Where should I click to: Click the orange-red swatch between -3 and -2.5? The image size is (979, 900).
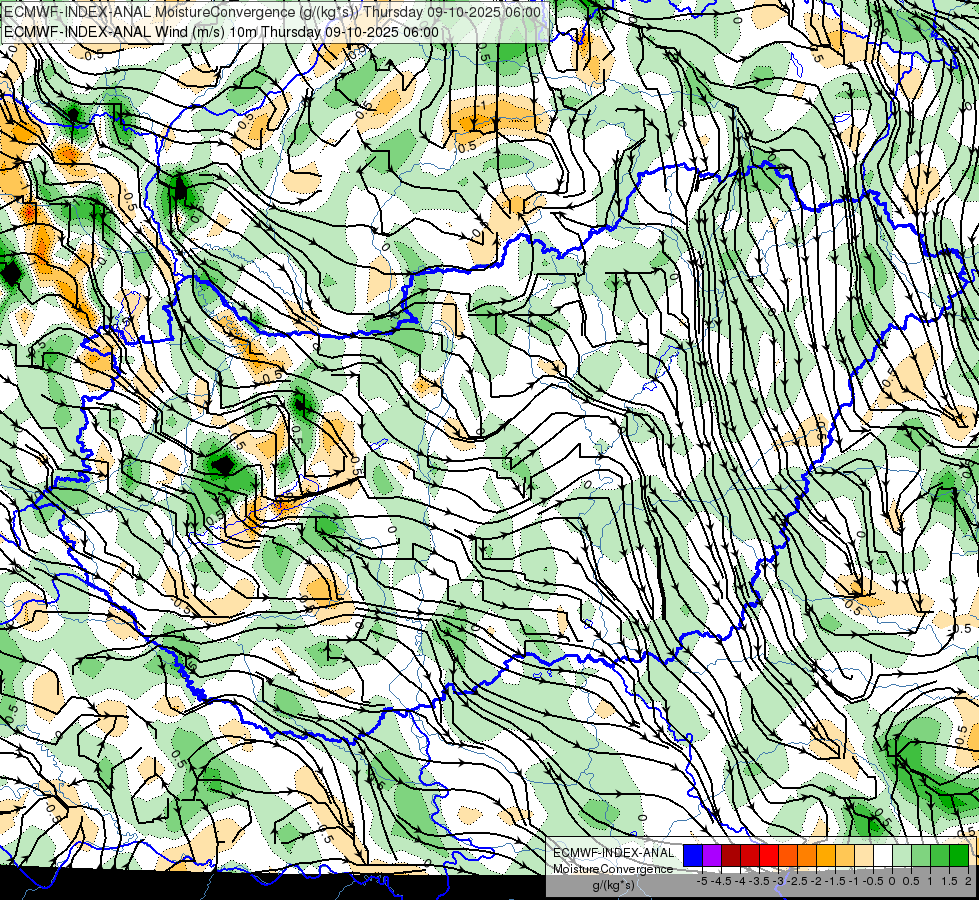pos(788,855)
